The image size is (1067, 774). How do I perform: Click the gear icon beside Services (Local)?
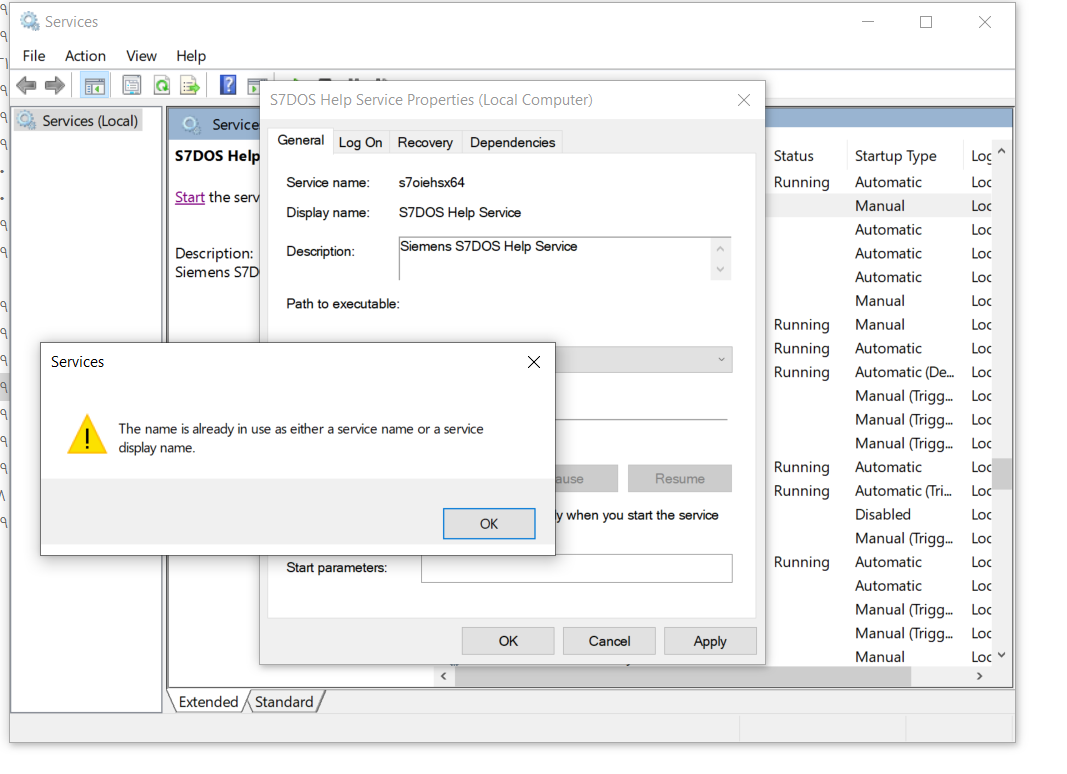[x=27, y=120]
